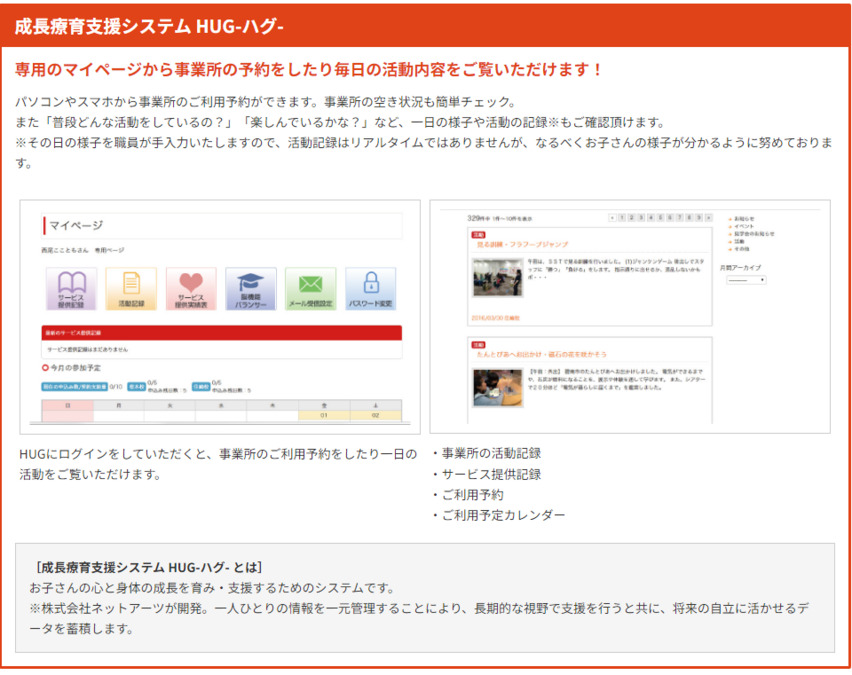Click the red 活動 tag on first activity post
Image resolution: width=852 pixels, height=675 pixels.
[x=478, y=235]
